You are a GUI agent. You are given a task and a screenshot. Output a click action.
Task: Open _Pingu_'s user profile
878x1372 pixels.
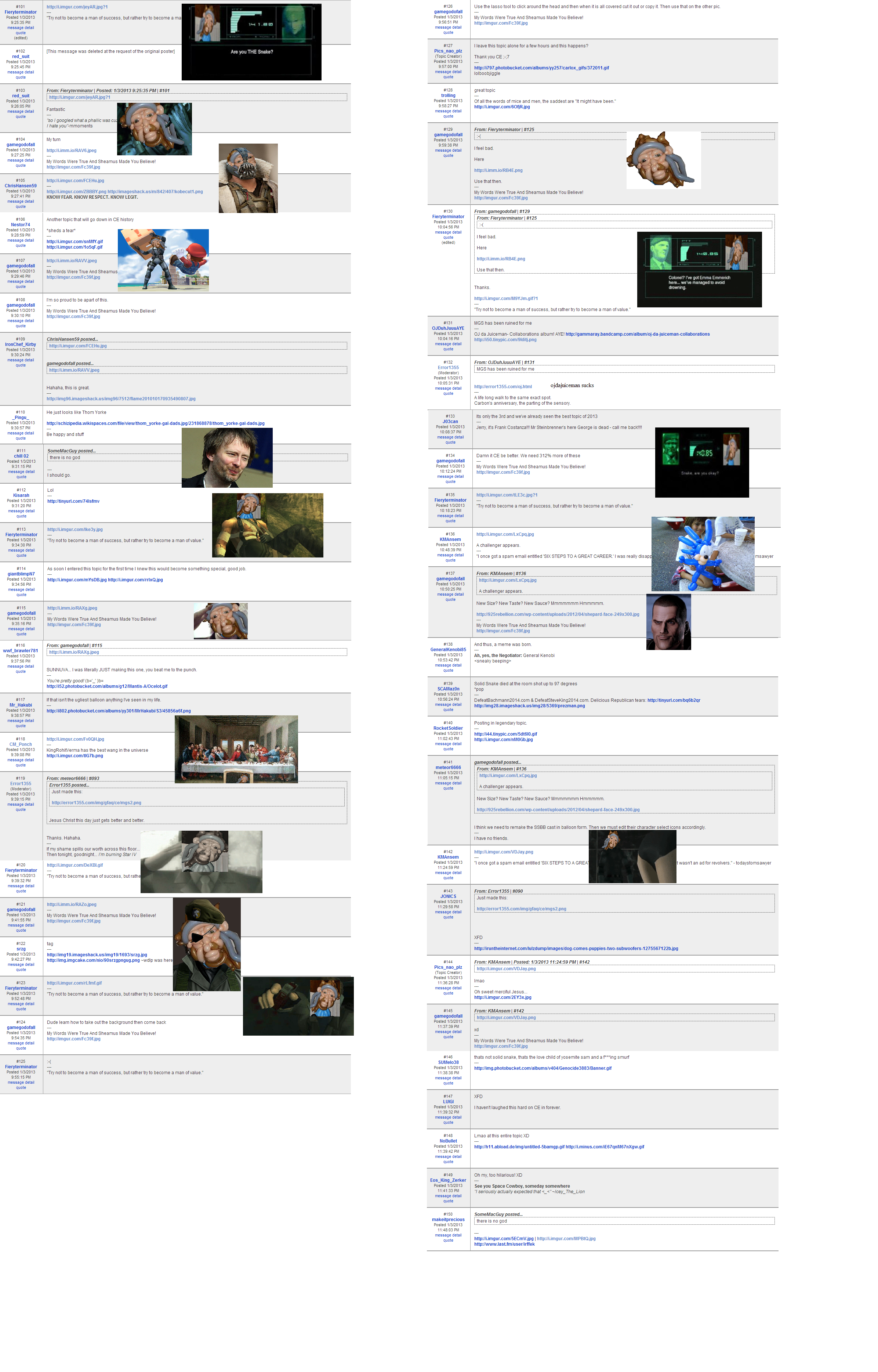[21, 418]
